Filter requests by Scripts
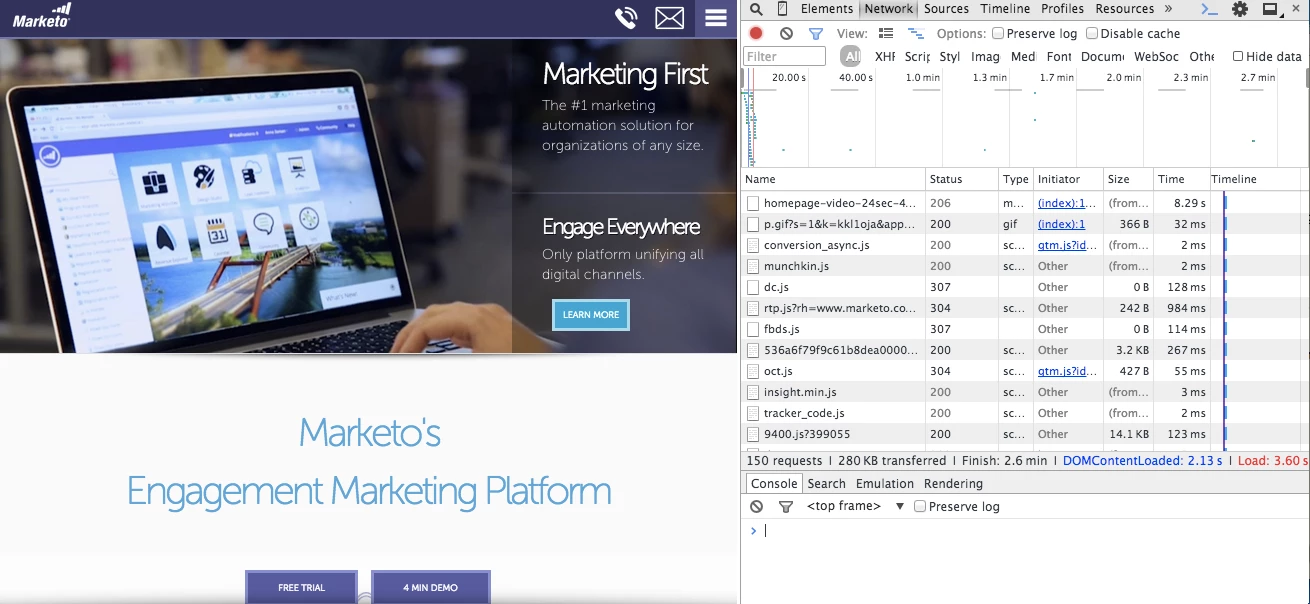 tap(917, 57)
